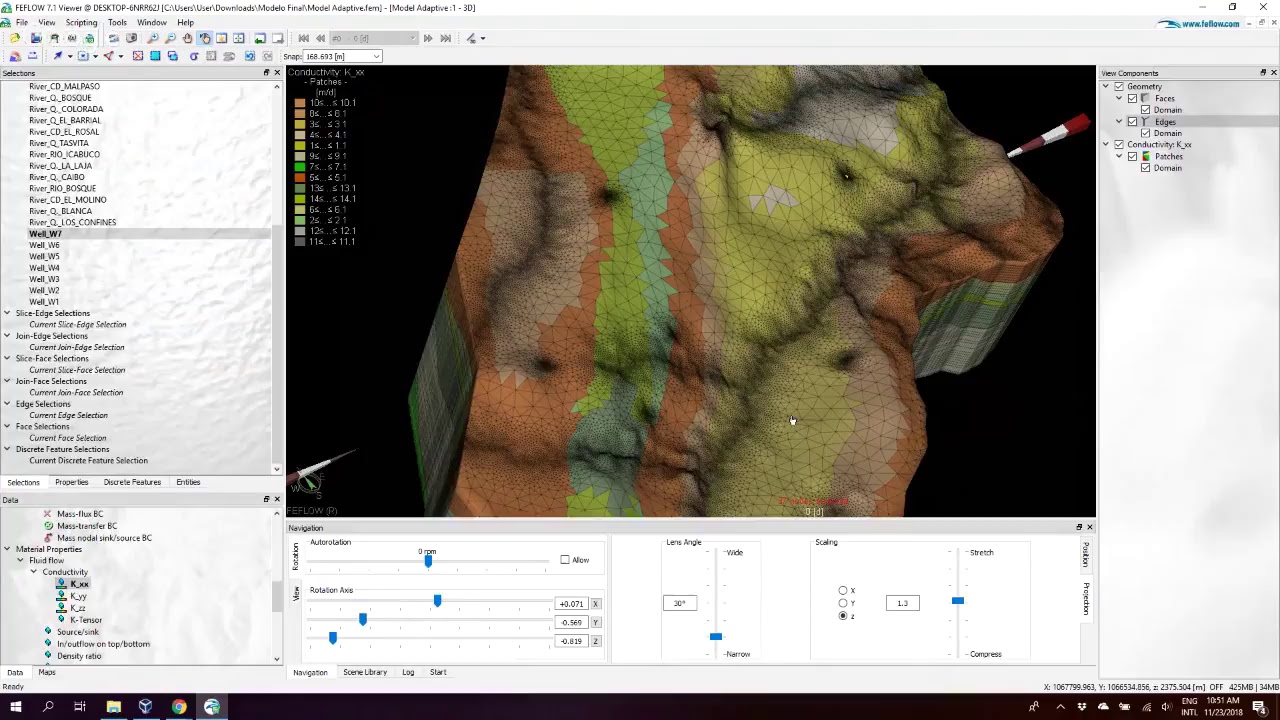Uncheck the Geometry visibility checkbox
The width and height of the screenshot is (1280, 720).
click(1119, 87)
